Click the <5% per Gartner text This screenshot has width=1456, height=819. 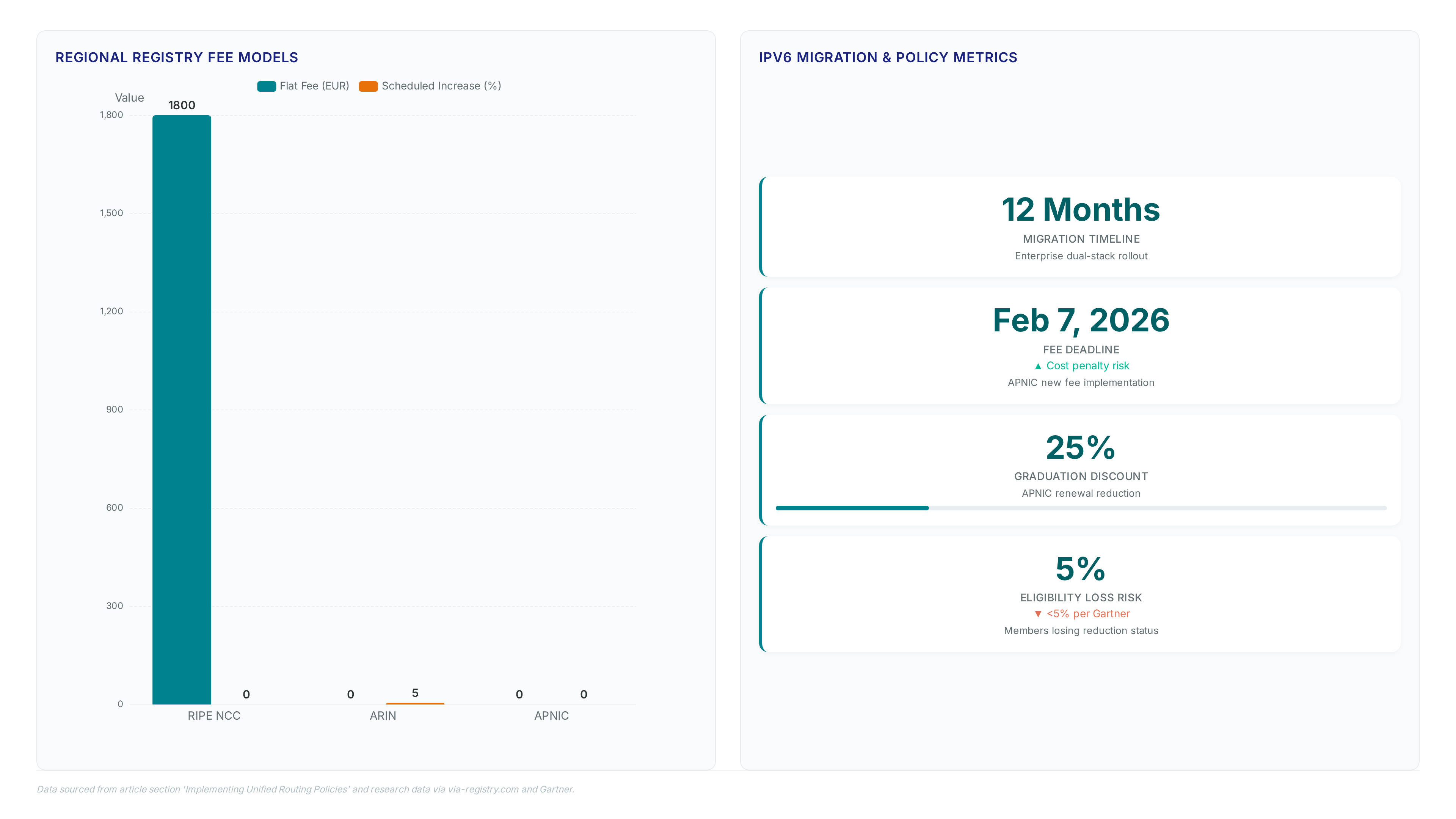tap(1087, 614)
